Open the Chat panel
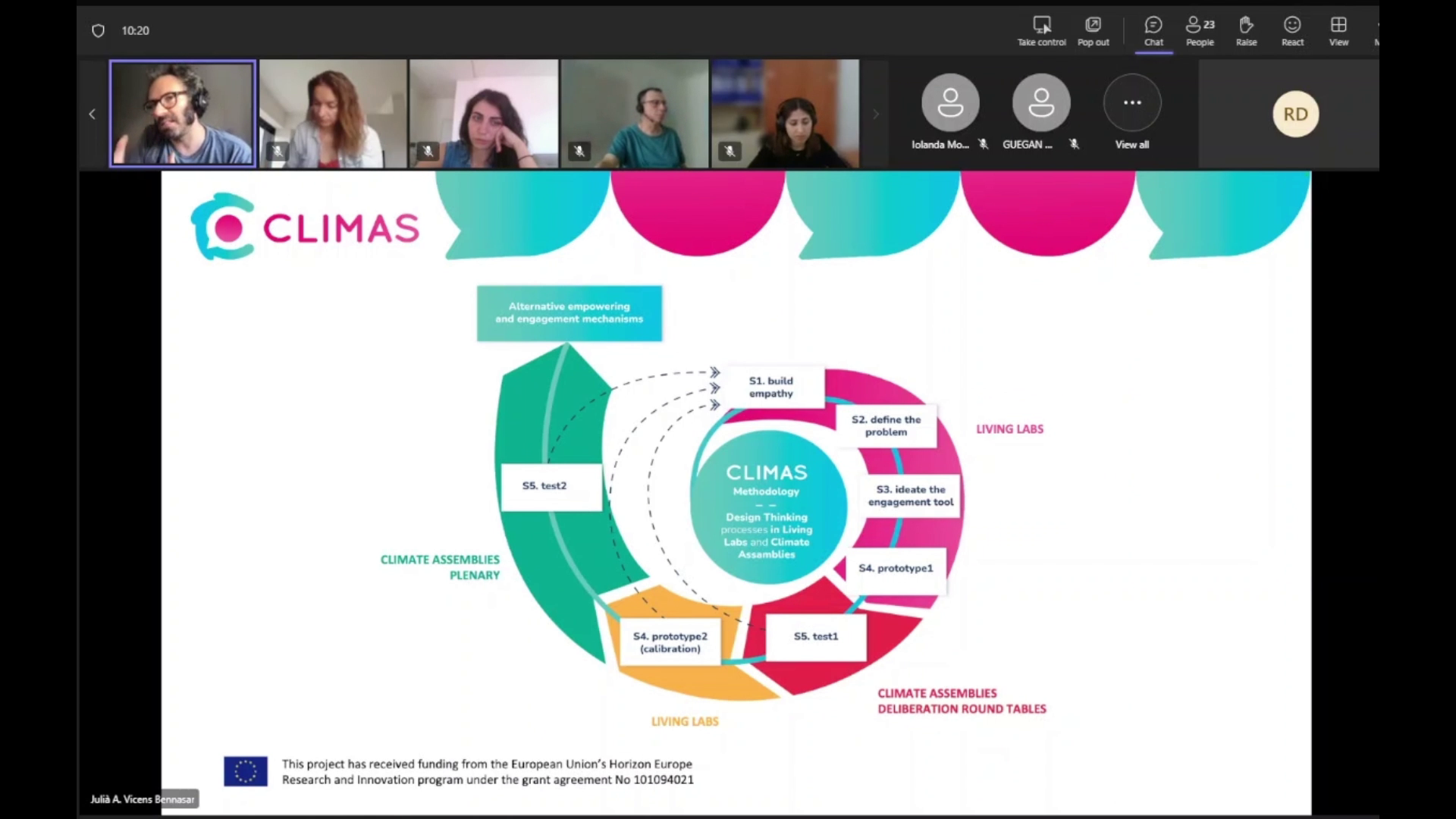This screenshot has width=1456, height=819. [x=1153, y=32]
